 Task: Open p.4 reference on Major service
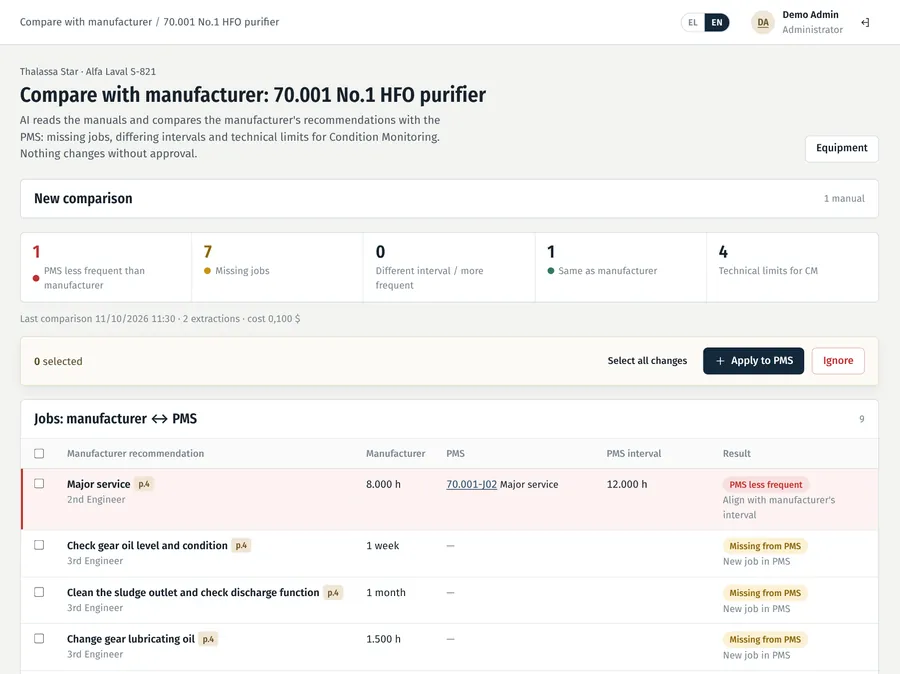click(143, 484)
